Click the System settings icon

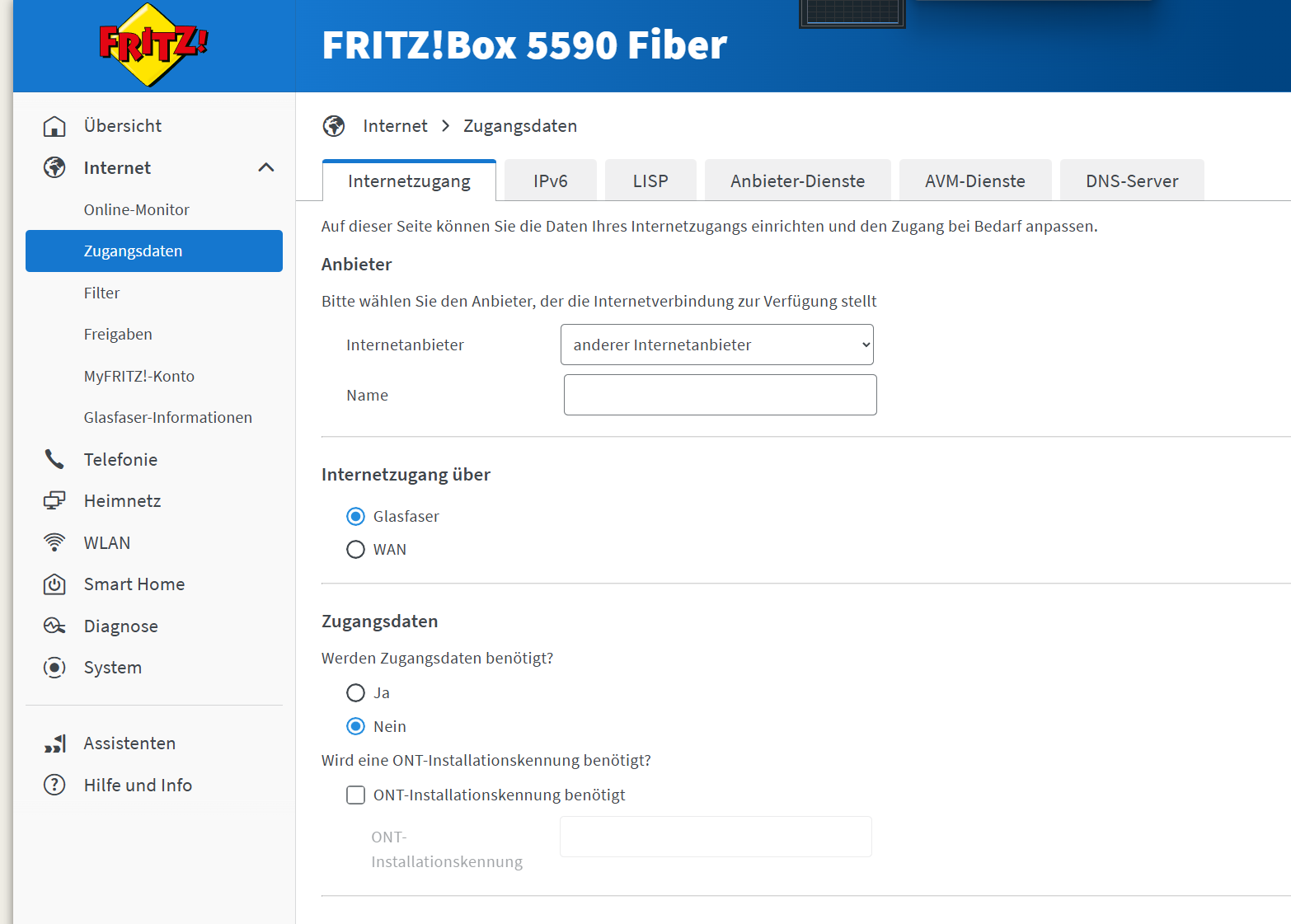pos(54,668)
